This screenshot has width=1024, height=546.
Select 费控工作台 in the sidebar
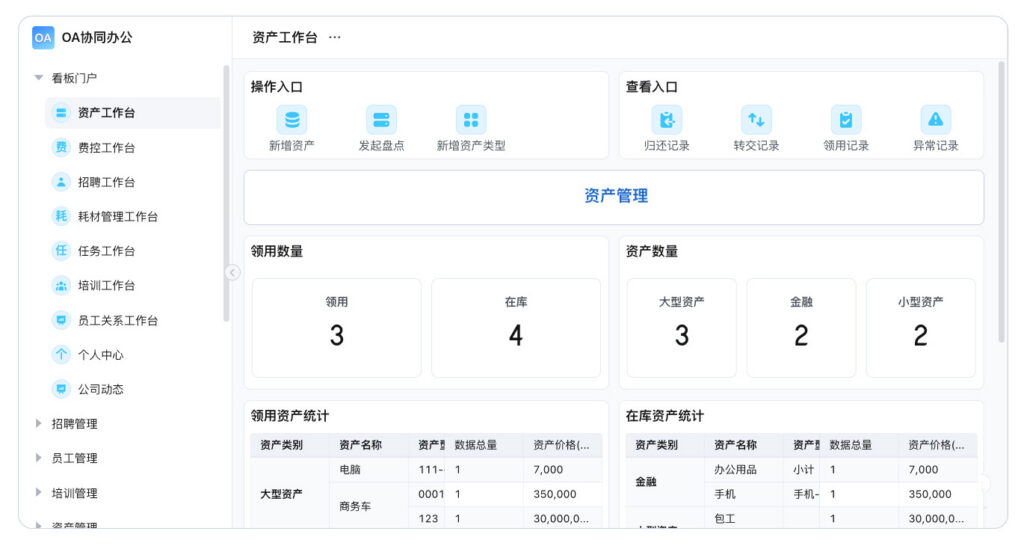tap(106, 148)
